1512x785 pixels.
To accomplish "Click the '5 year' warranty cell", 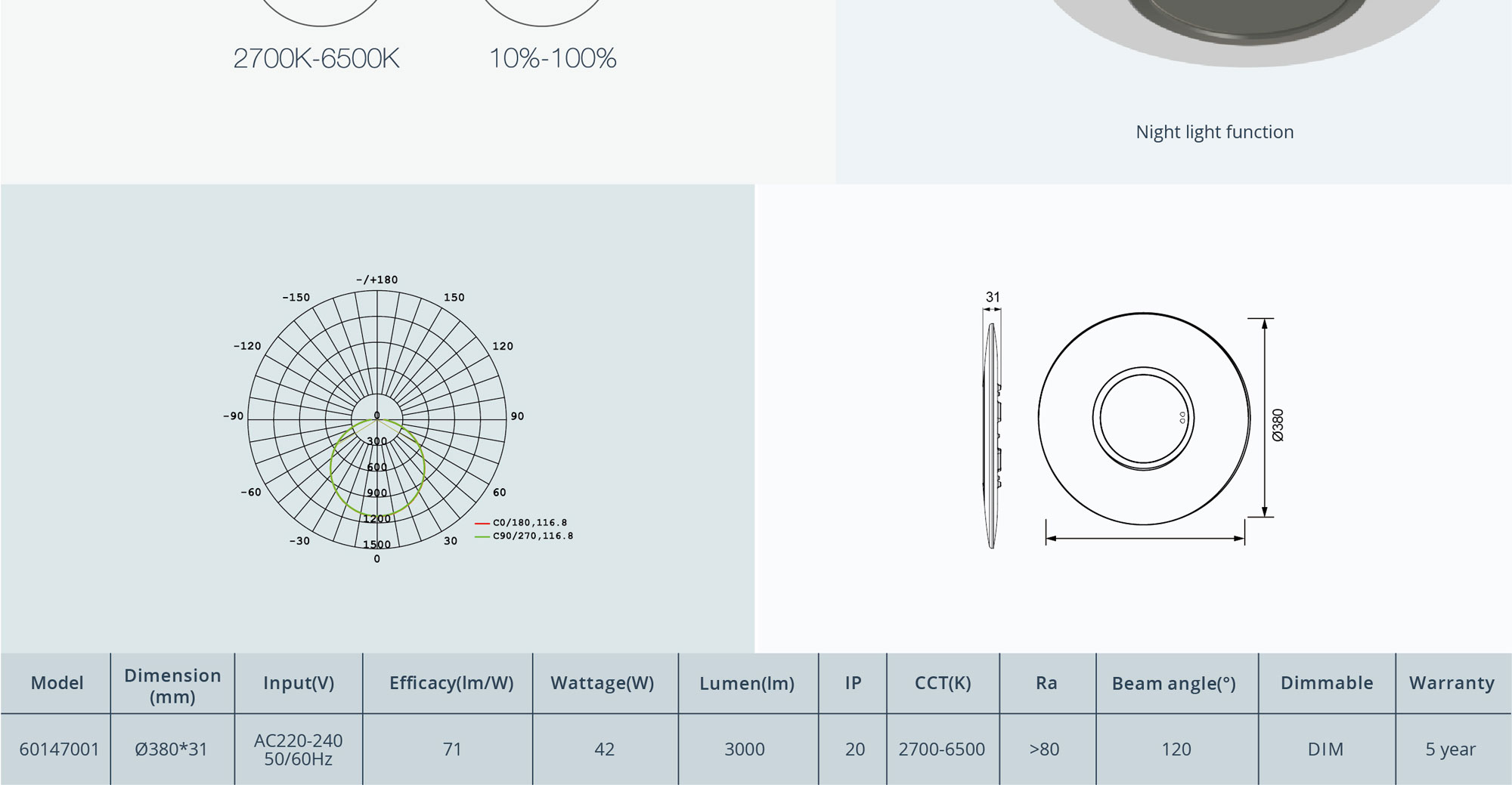I will 1451,749.
